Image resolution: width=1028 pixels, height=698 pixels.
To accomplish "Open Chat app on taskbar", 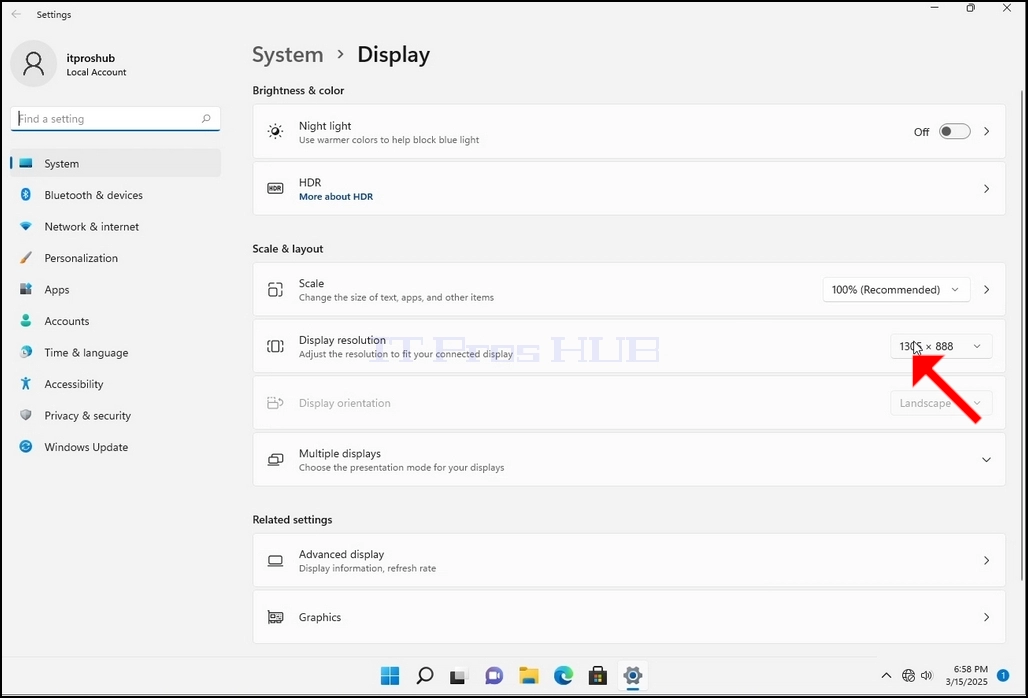I will coord(494,675).
